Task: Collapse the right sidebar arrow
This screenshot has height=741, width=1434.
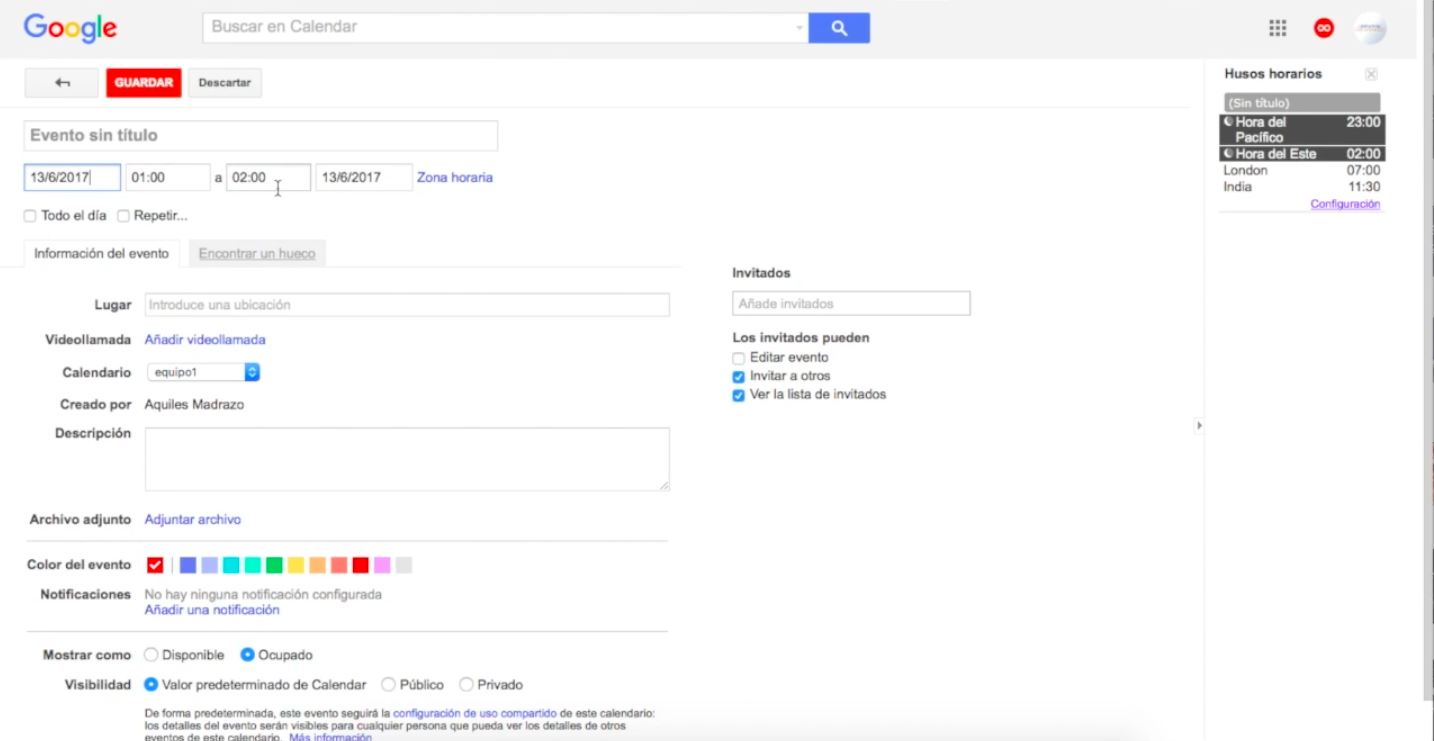Action: (1199, 426)
